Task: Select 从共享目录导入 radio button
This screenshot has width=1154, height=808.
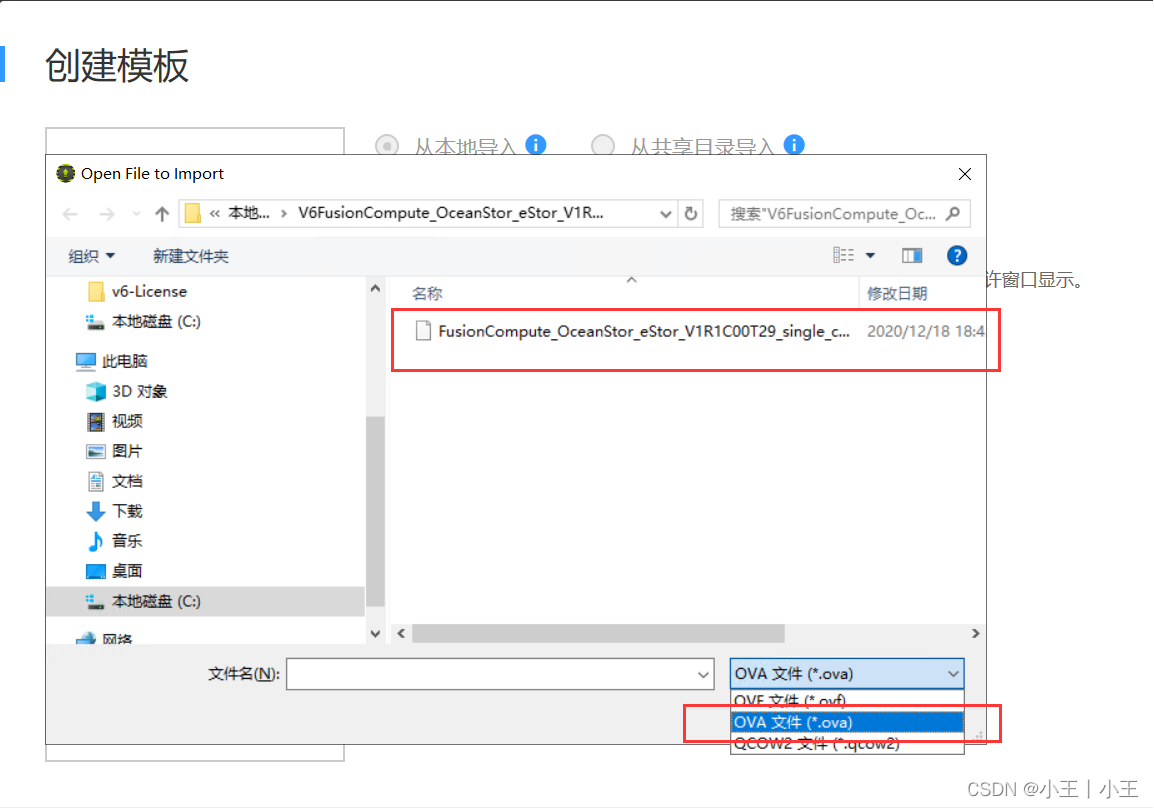Action: [x=603, y=145]
